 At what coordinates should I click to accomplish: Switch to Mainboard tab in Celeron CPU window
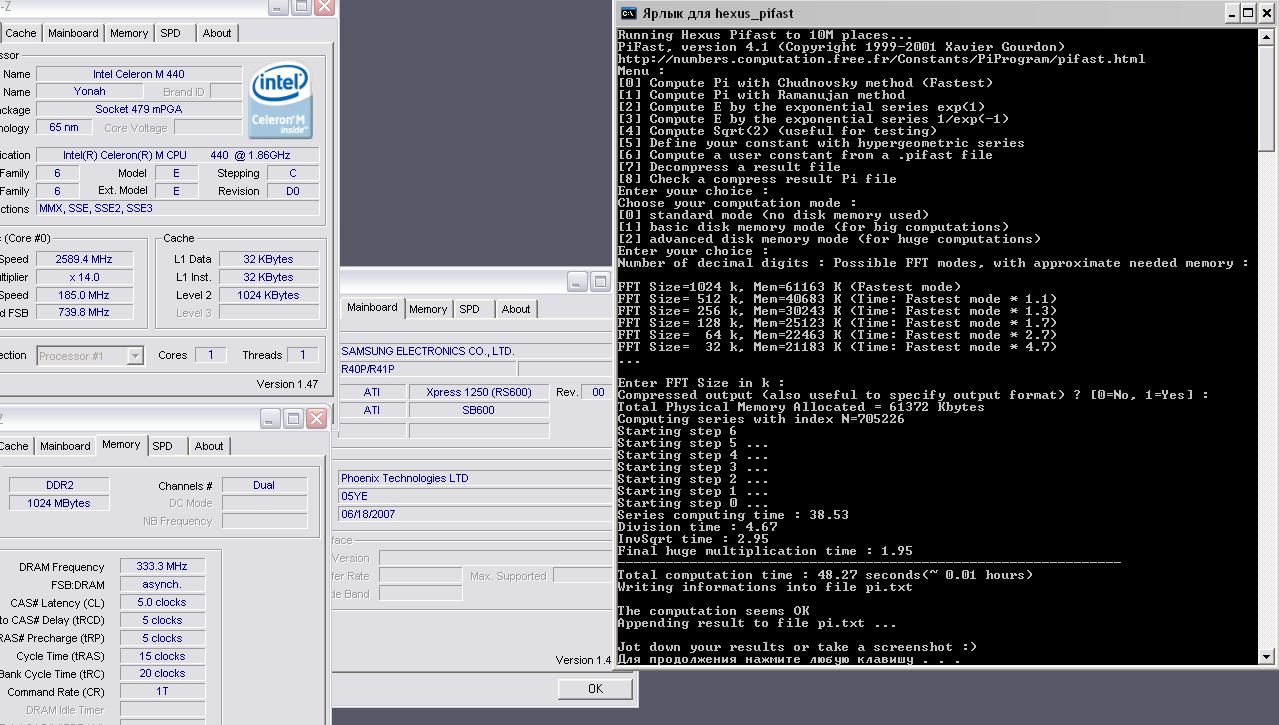[x=73, y=33]
